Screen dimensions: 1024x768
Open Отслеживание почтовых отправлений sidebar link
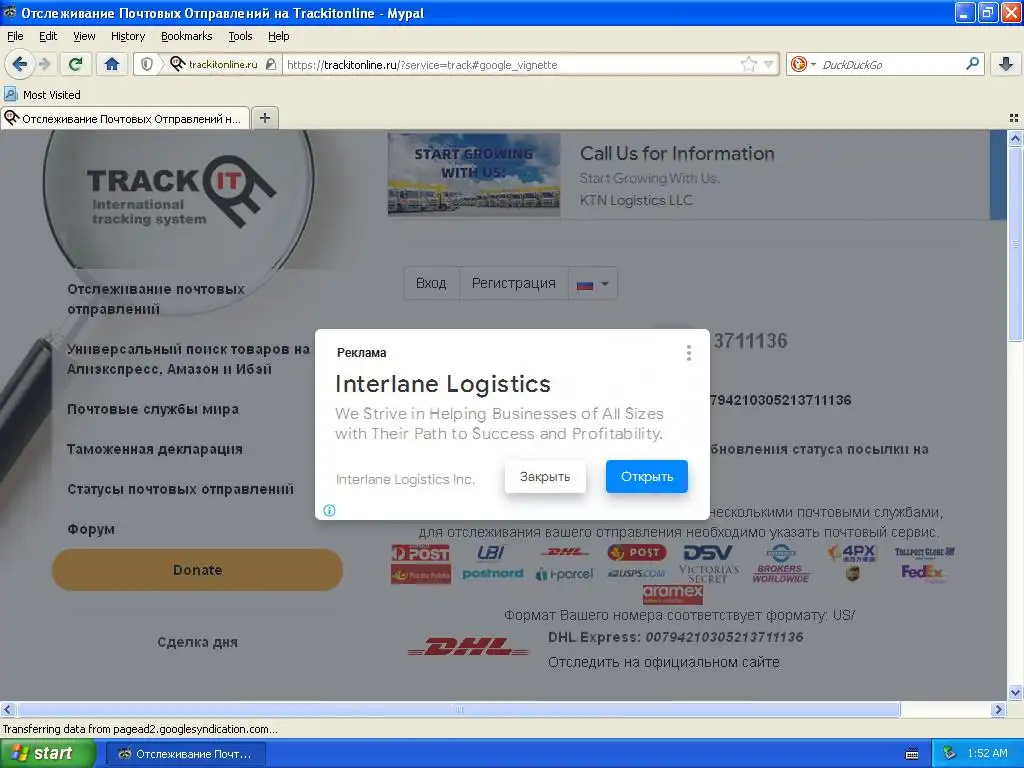[x=155, y=298]
